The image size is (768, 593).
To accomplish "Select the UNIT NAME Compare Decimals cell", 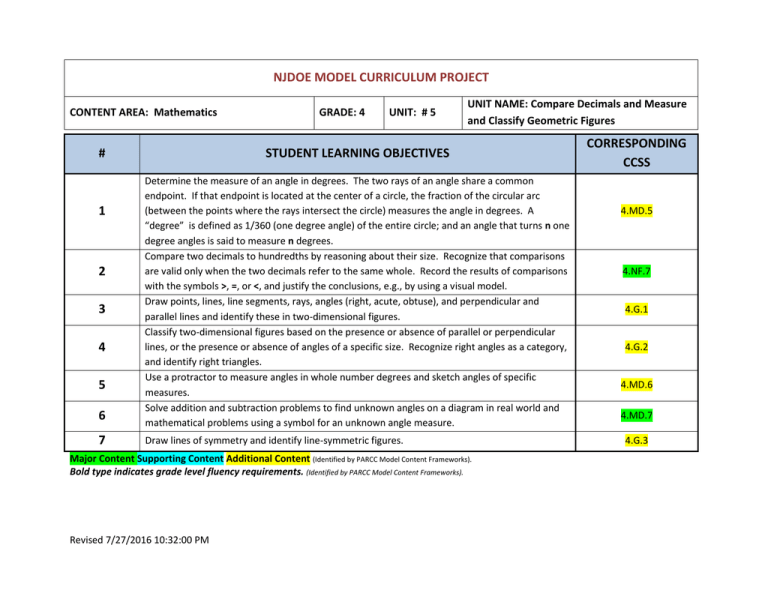I will (580, 113).
